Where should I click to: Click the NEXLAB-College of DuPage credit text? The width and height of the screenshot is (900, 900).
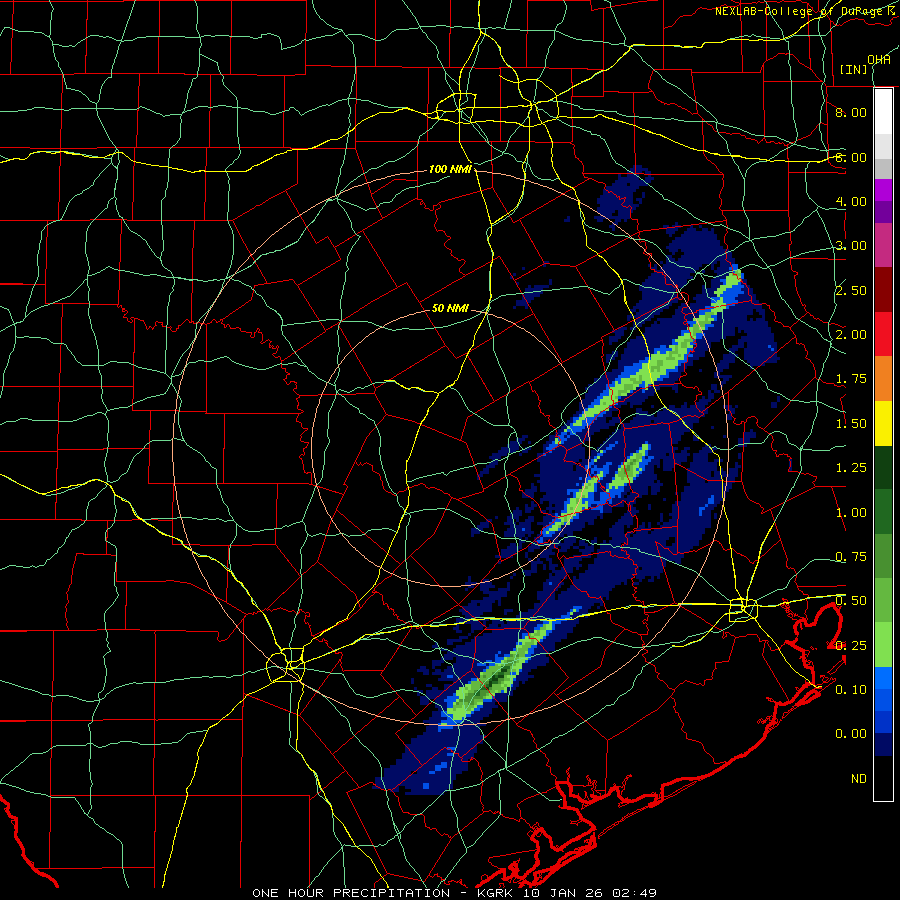click(807, 11)
